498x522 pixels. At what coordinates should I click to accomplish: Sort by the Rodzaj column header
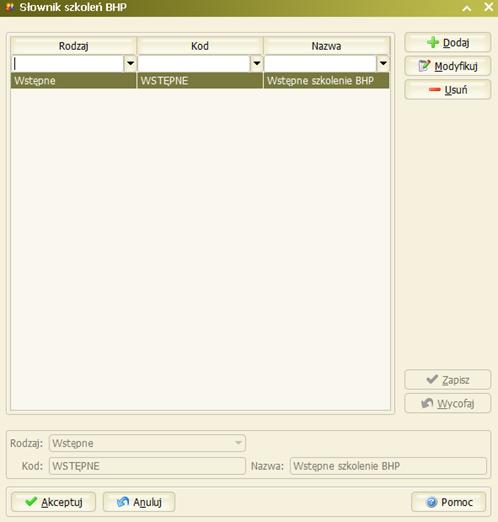point(74,46)
